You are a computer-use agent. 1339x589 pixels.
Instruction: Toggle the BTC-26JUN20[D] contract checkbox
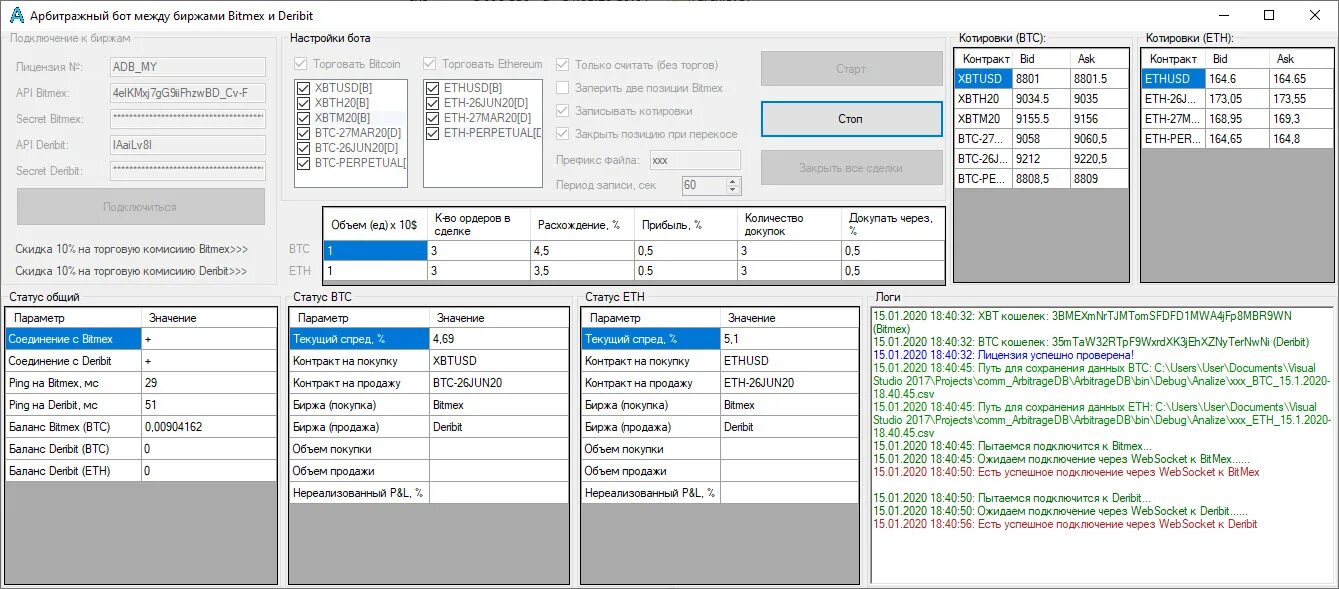(x=305, y=148)
